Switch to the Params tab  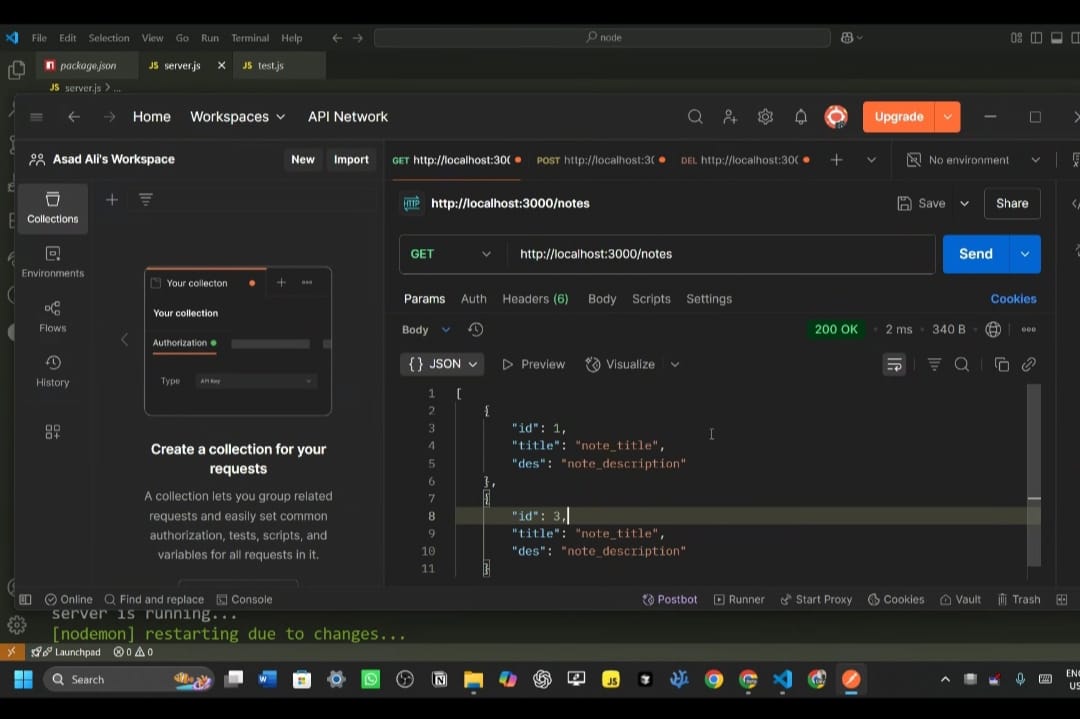[424, 299]
